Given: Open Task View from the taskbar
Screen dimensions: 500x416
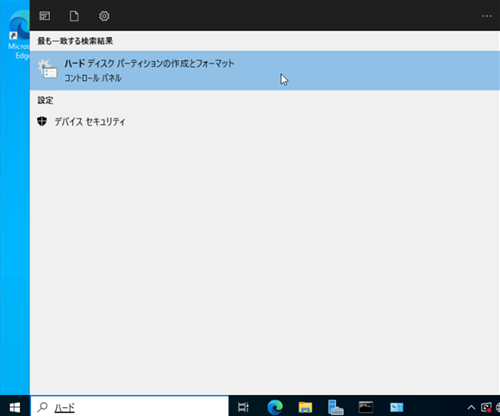Looking at the screenshot, I should [243, 407].
